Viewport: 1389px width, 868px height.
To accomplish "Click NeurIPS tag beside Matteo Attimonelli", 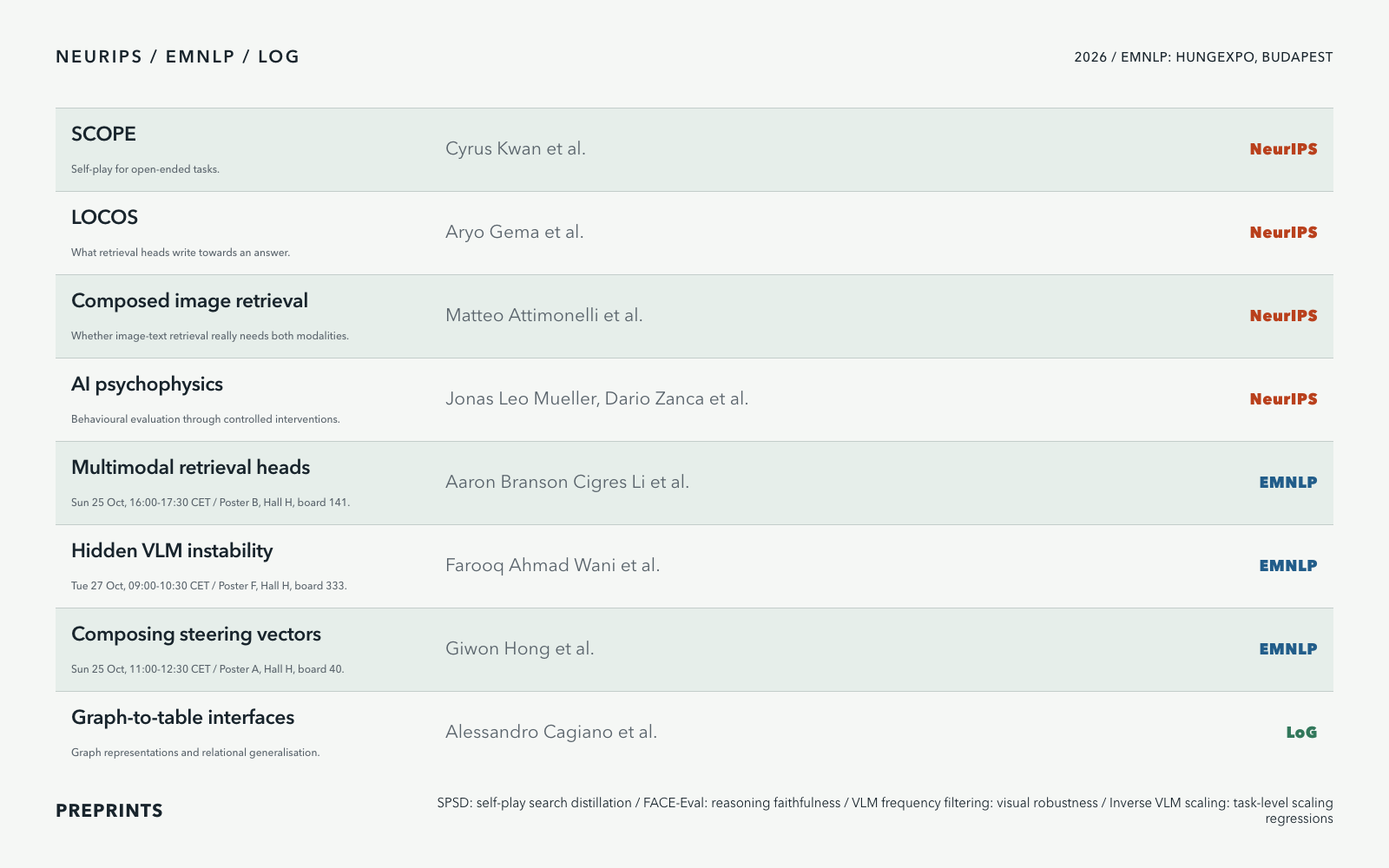I will click(x=1283, y=316).
